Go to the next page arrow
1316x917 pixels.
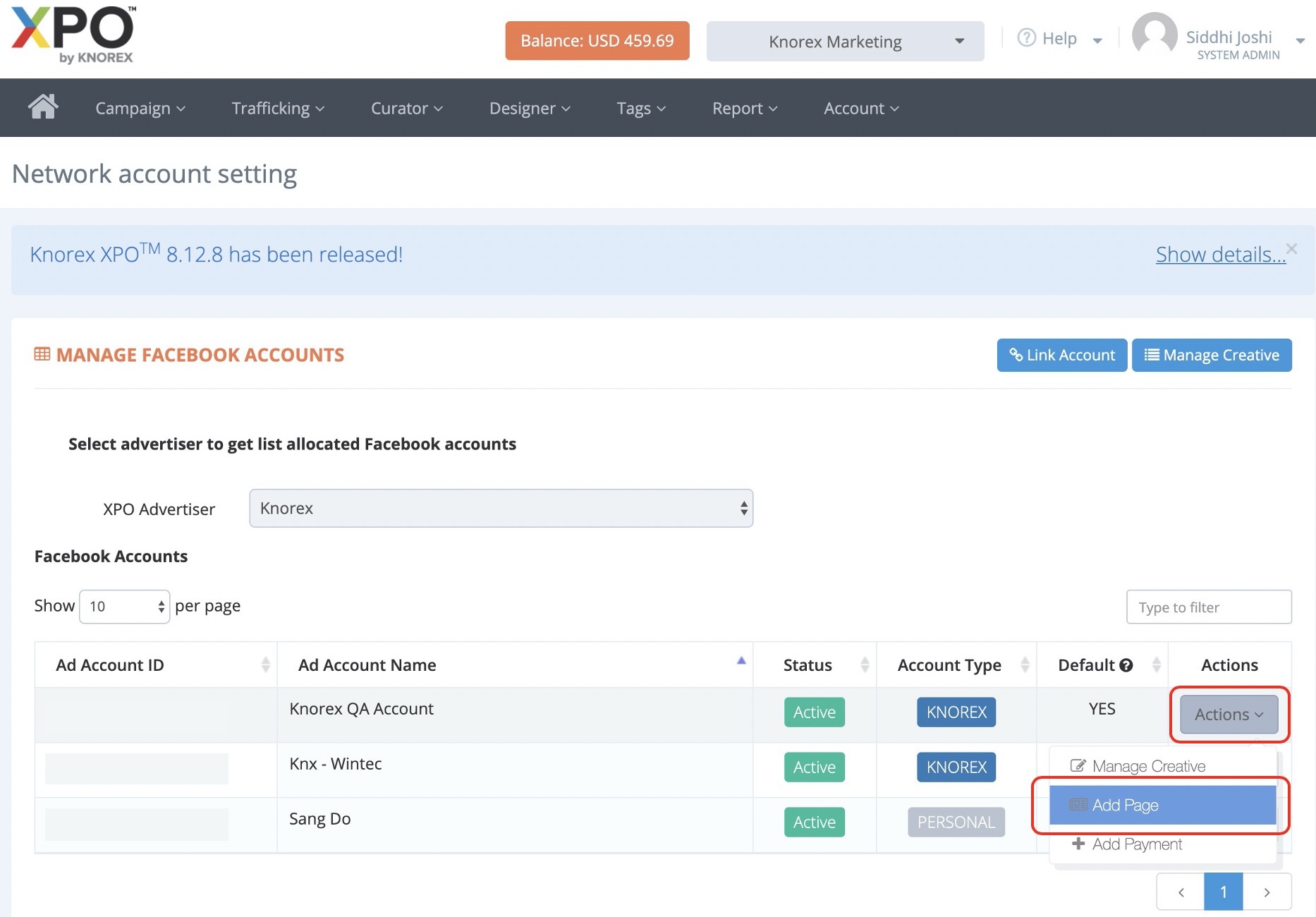point(1267,892)
